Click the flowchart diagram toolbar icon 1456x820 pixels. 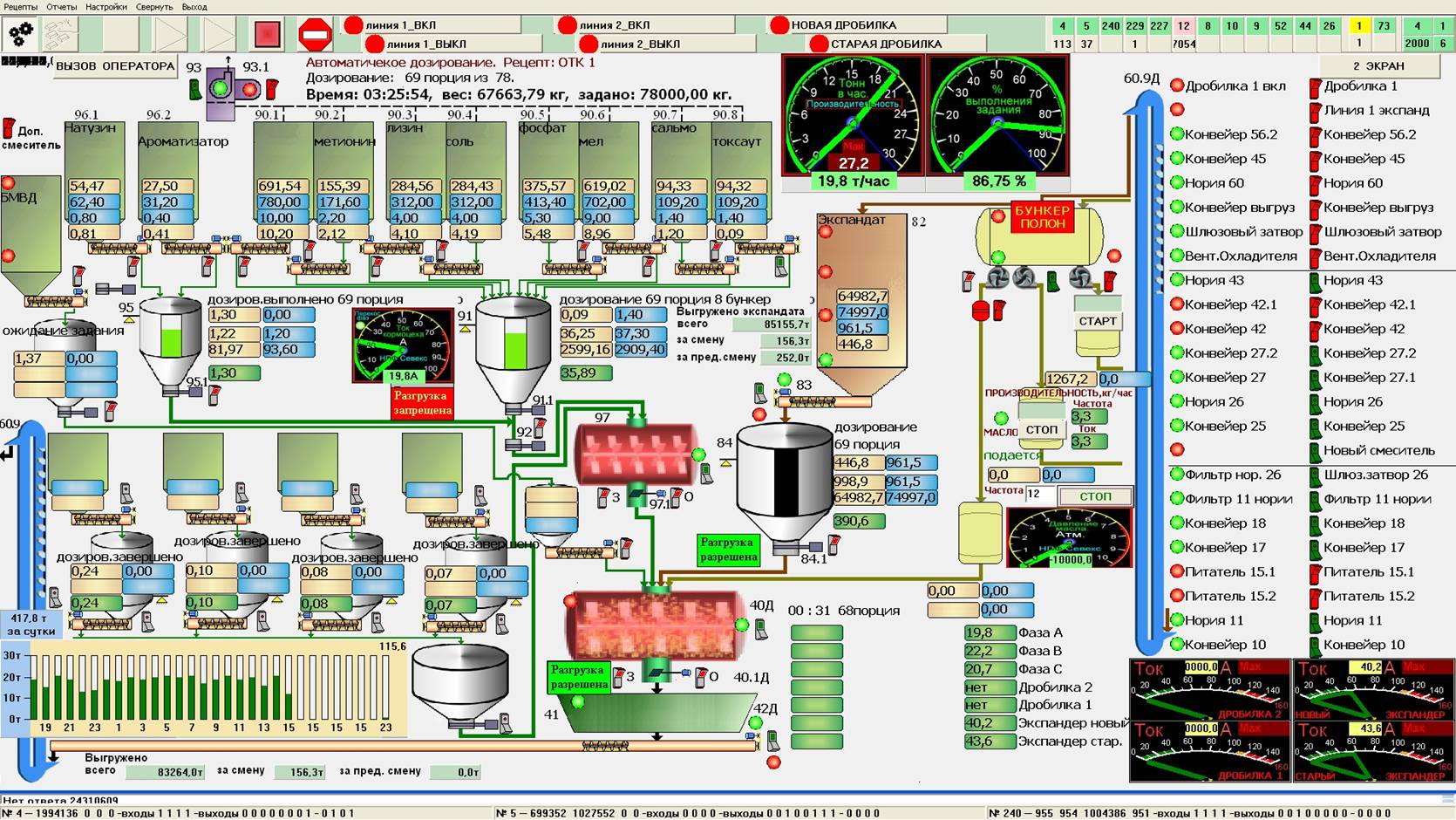pos(61,35)
